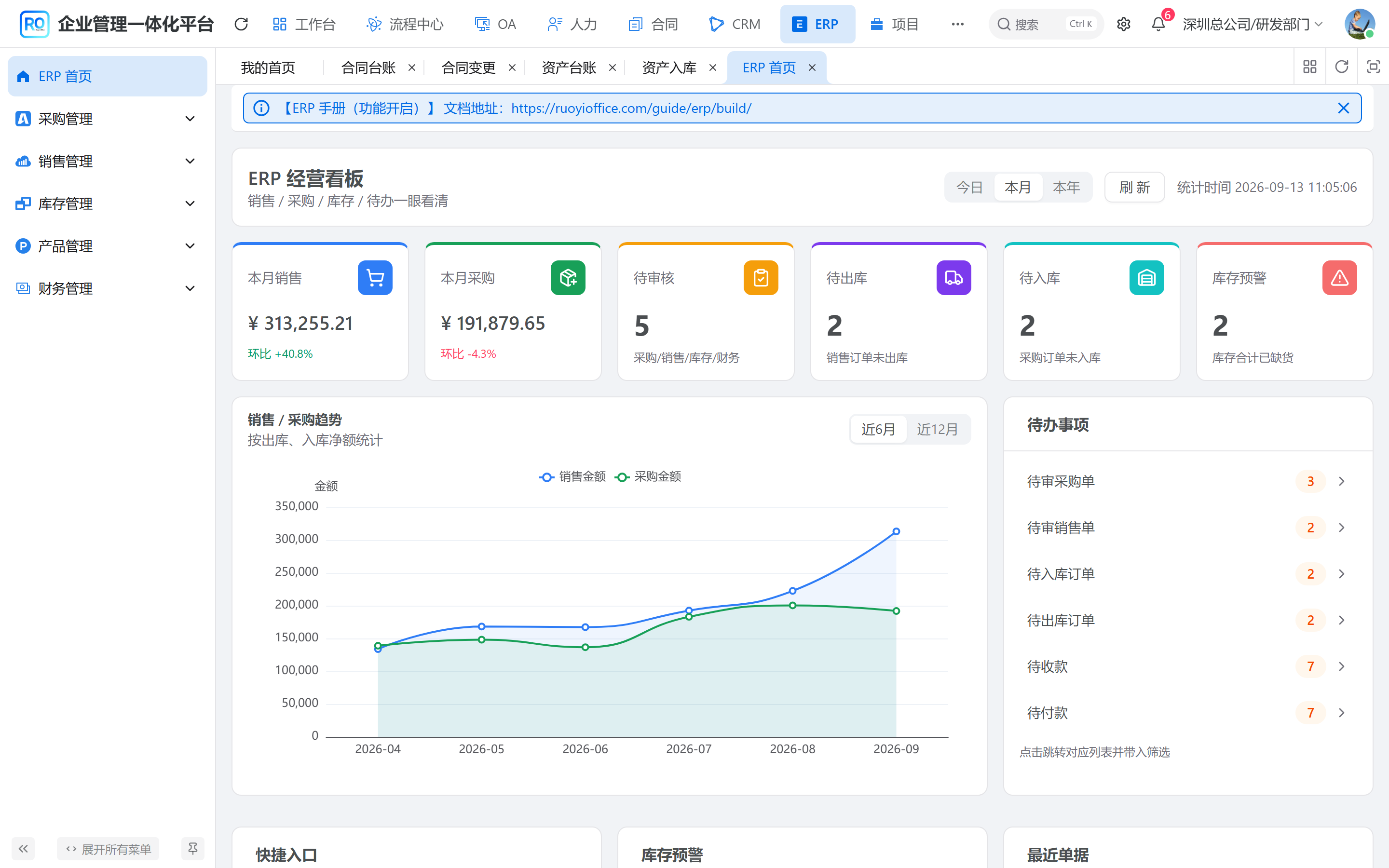Expand the 财务管理 sidebar menu
This screenshot has width=1389, height=868.
pyautogui.click(x=108, y=289)
